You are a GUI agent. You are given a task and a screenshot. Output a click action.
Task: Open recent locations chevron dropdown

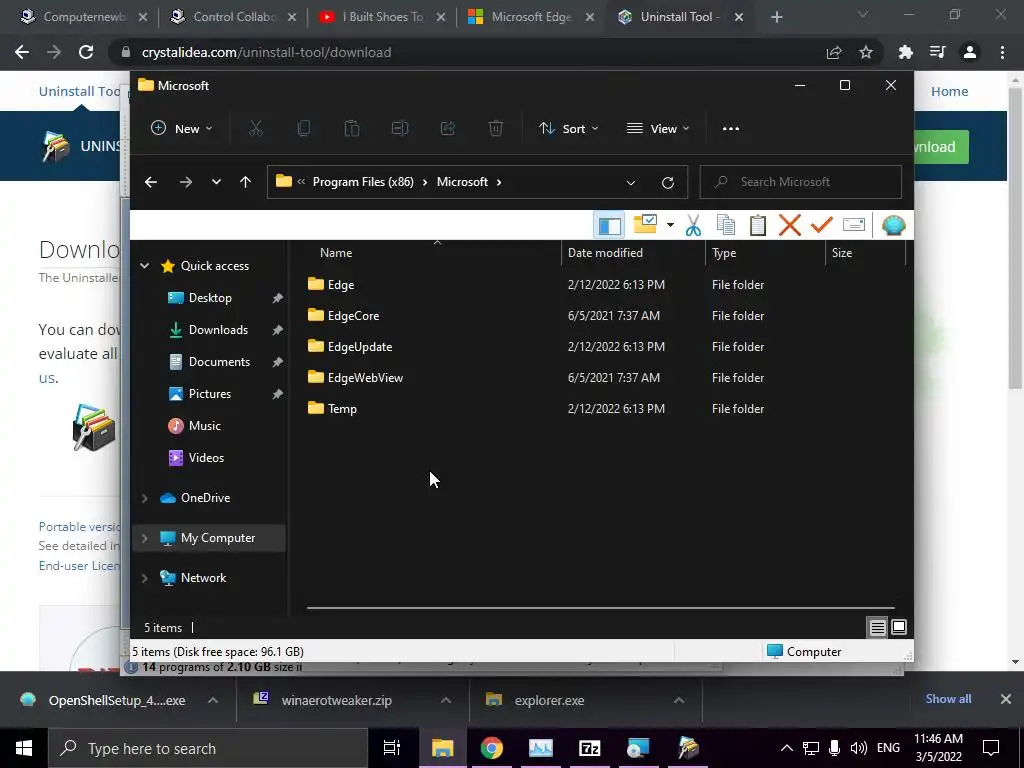coord(216,182)
